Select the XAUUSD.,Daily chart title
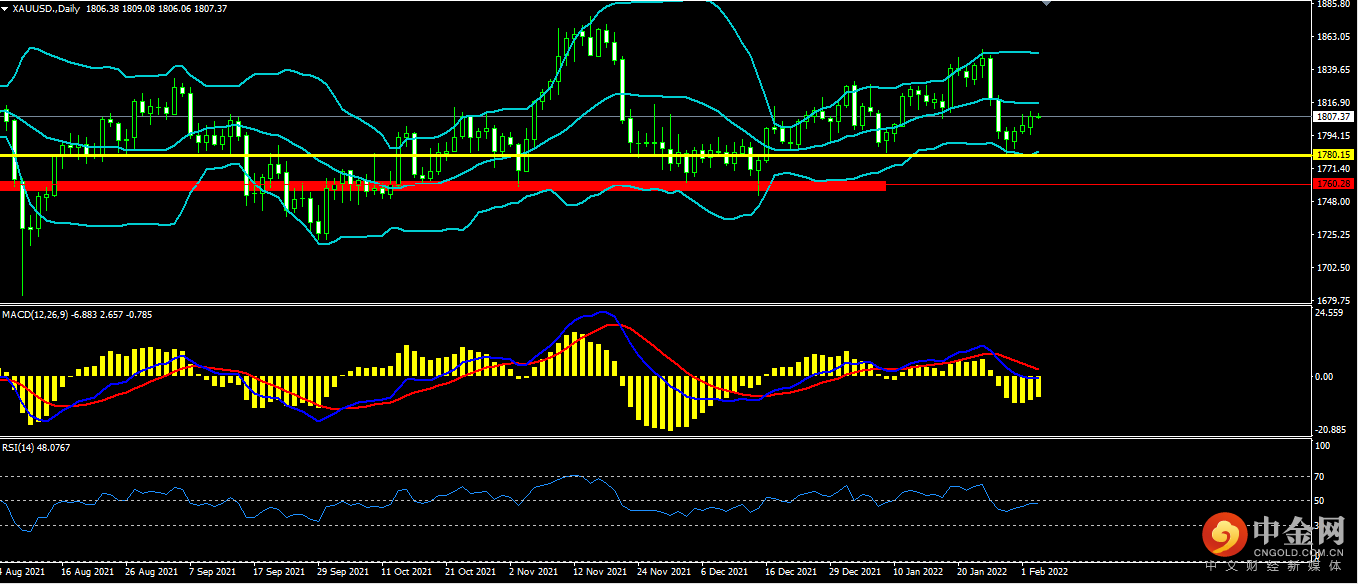Screen dimensions: 1359x584 point(47,8)
